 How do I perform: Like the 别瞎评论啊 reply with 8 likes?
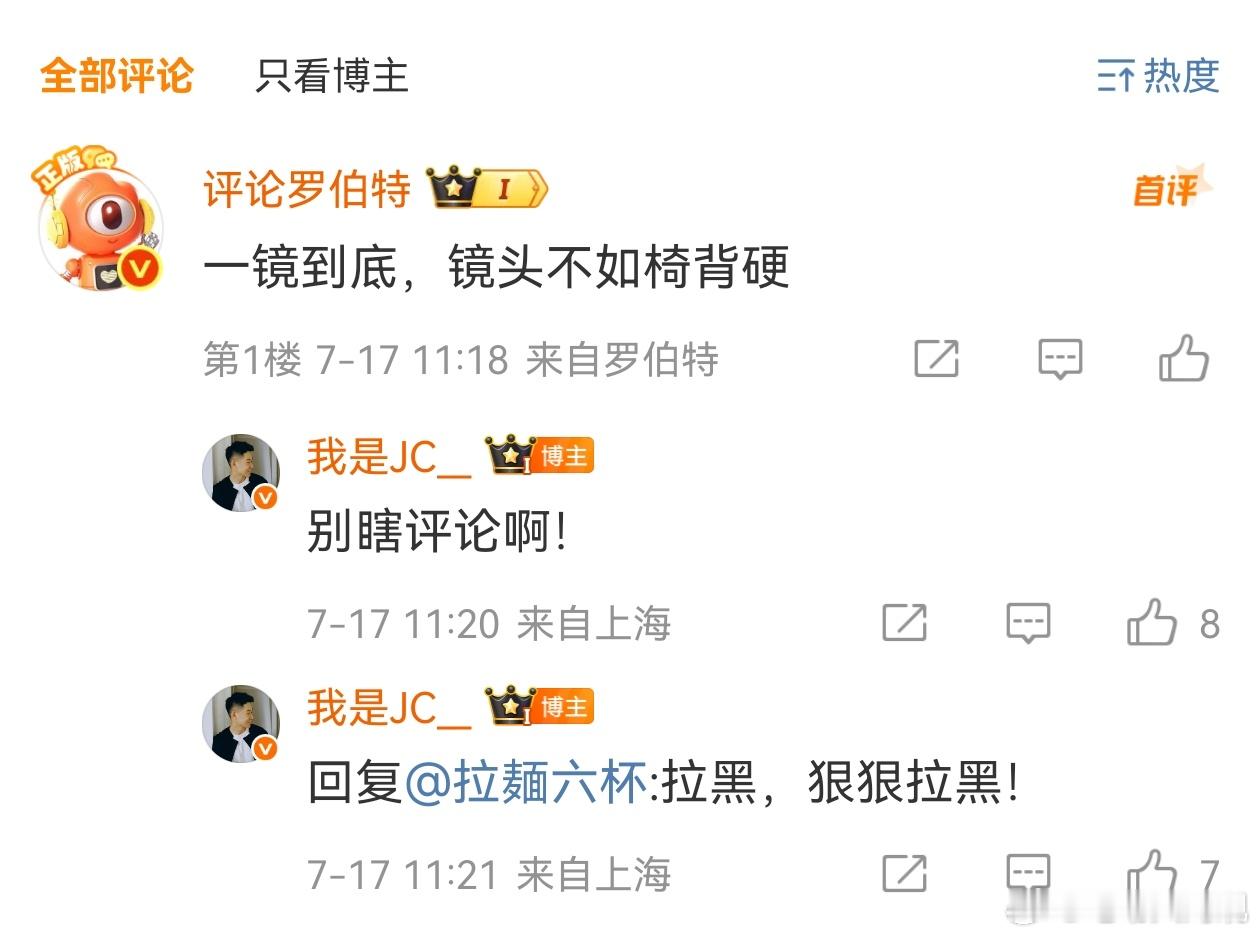1151,622
